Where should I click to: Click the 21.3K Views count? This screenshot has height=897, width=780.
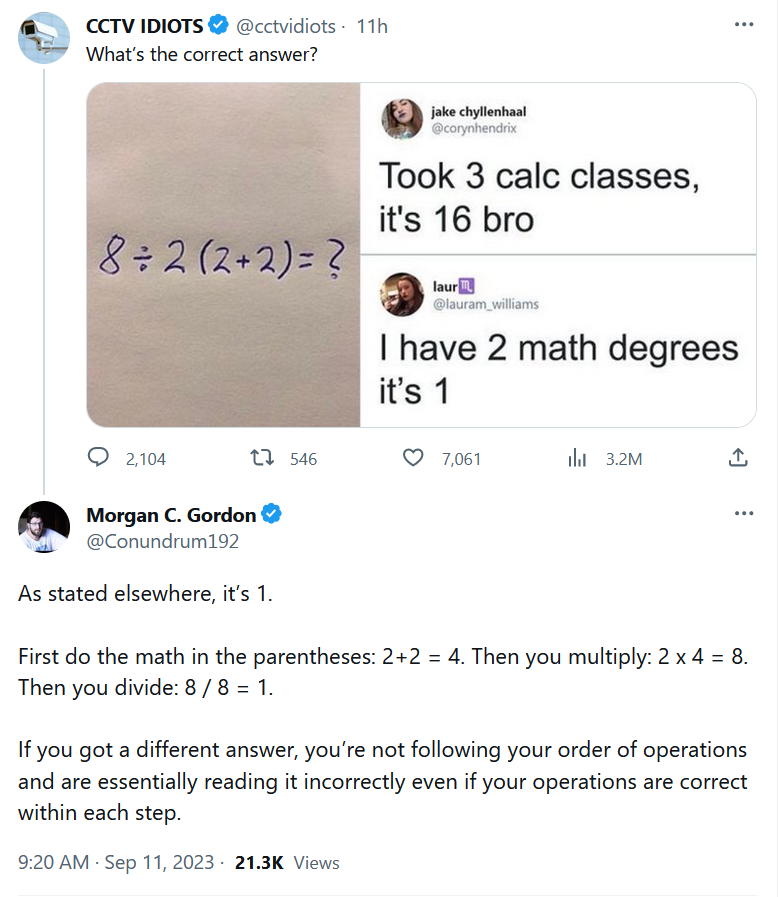point(287,862)
